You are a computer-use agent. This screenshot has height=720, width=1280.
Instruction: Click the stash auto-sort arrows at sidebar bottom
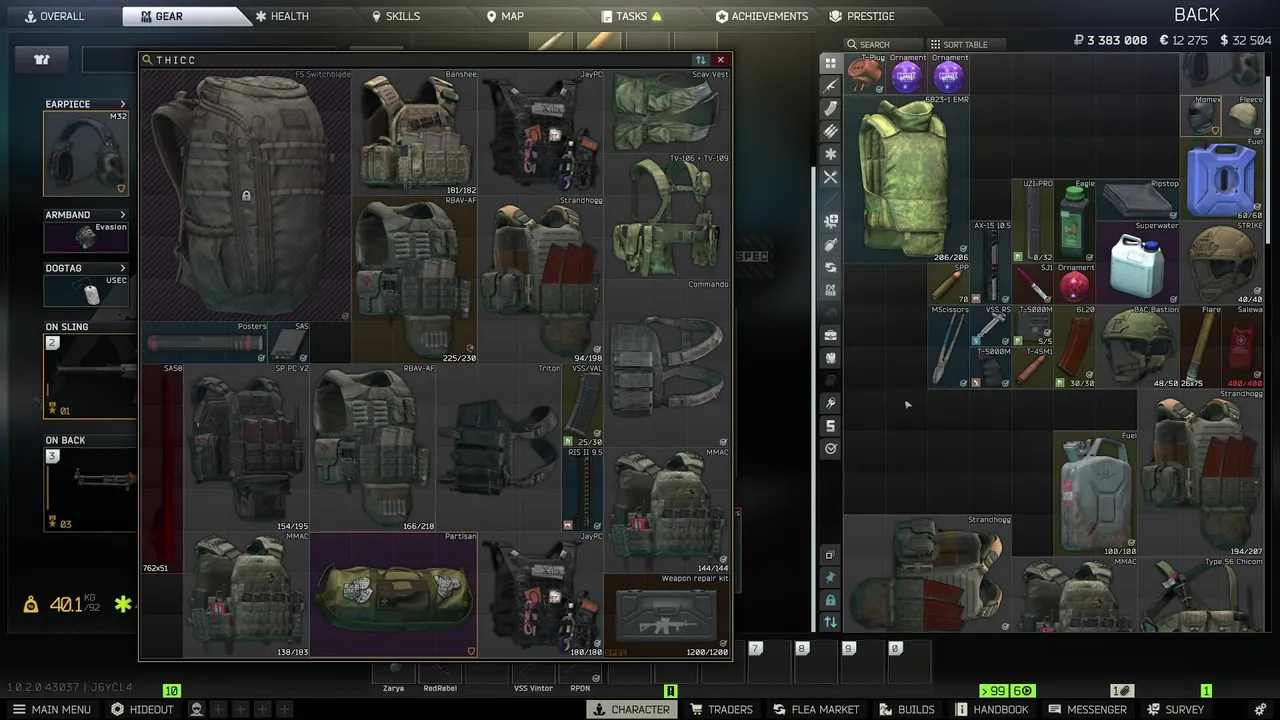(830, 622)
